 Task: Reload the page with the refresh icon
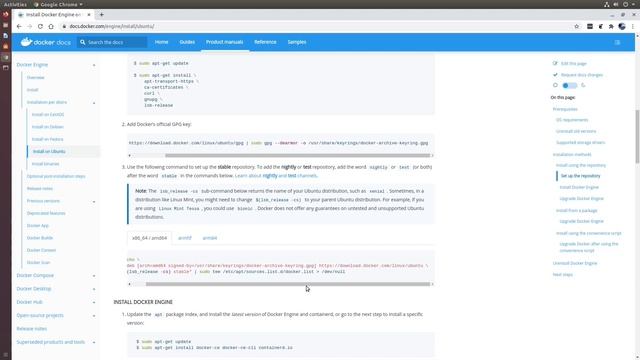[x=40, y=26]
